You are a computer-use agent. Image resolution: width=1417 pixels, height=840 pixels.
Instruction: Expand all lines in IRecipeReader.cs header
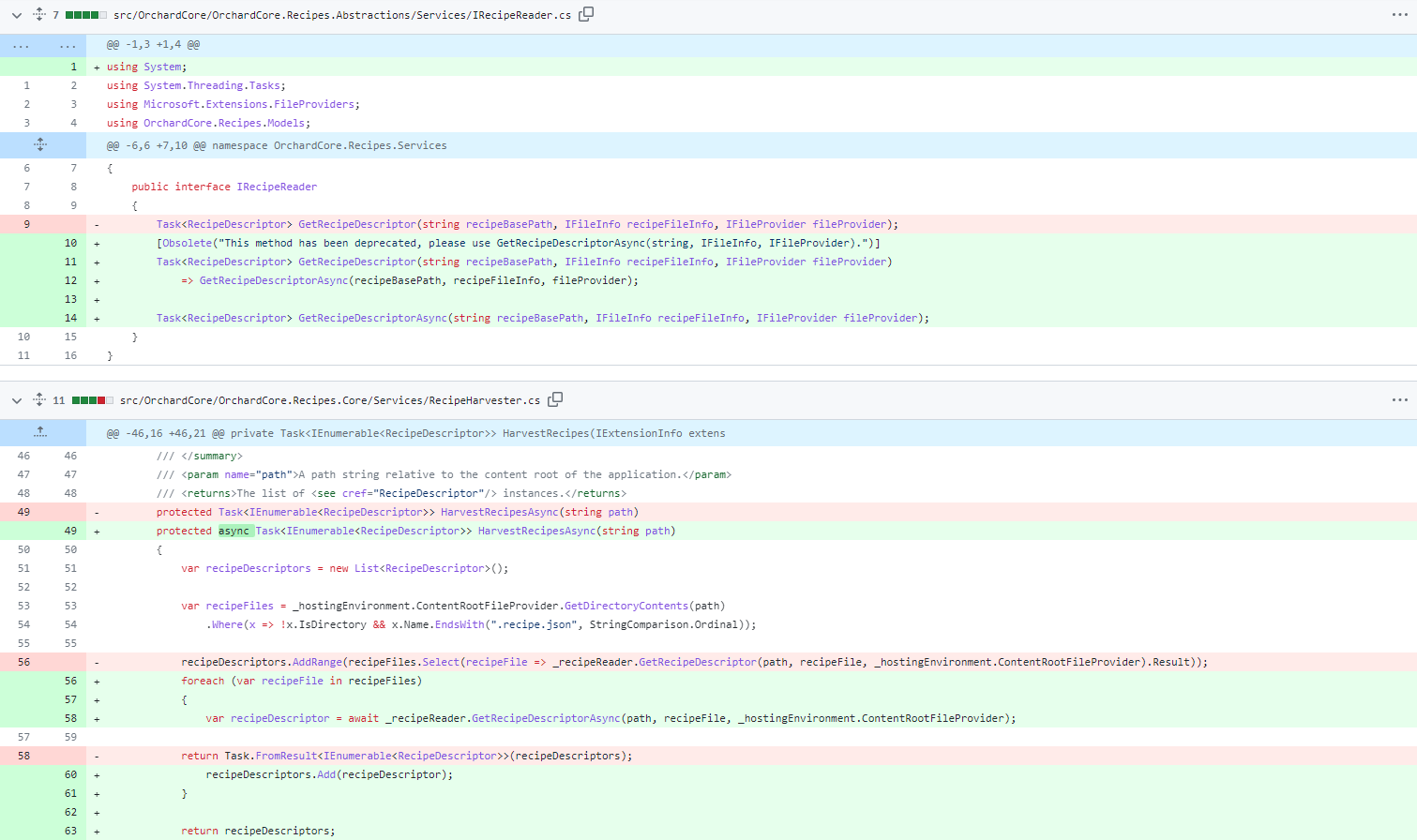tap(39, 14)
